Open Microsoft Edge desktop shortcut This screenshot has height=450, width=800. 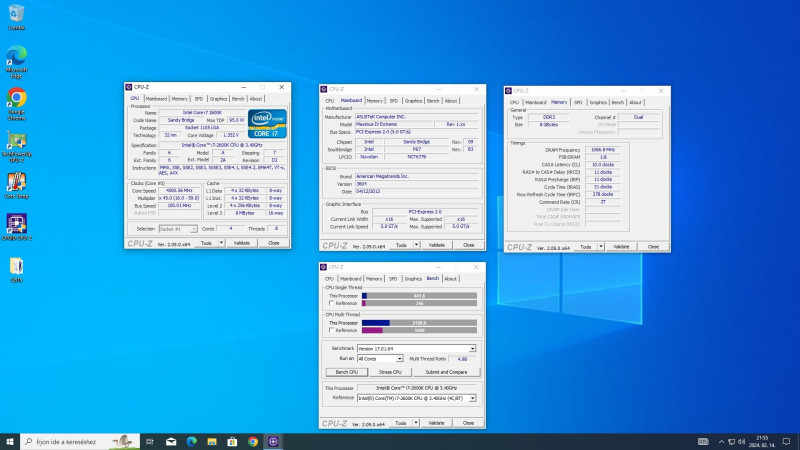(x=17, y=56)
